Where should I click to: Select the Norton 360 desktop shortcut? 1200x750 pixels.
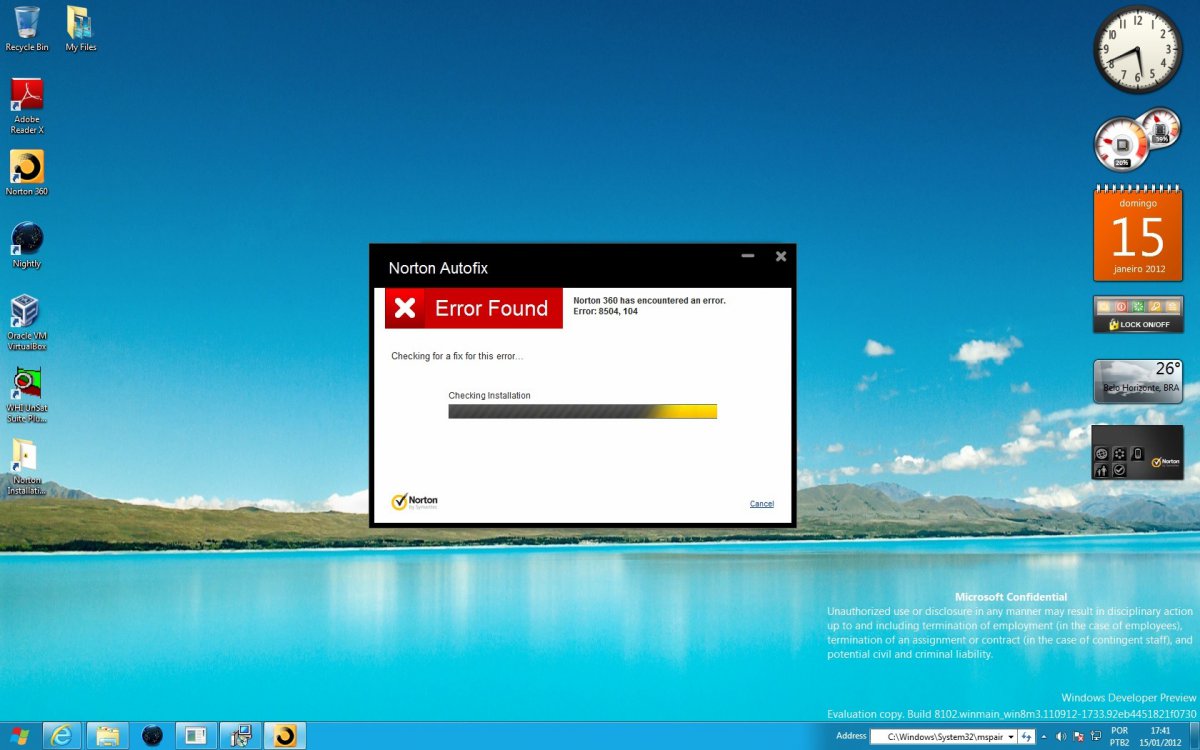[x=27, y=173]
